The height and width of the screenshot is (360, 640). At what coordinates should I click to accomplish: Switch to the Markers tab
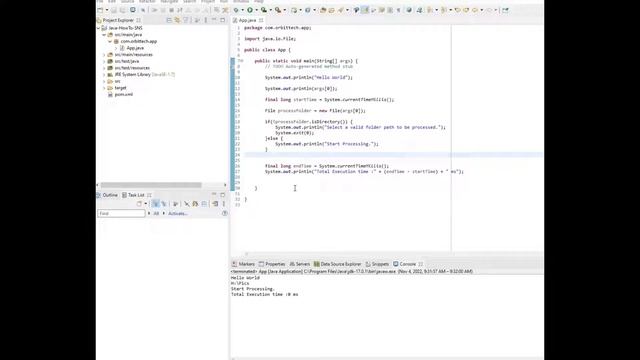pos(244,264)
